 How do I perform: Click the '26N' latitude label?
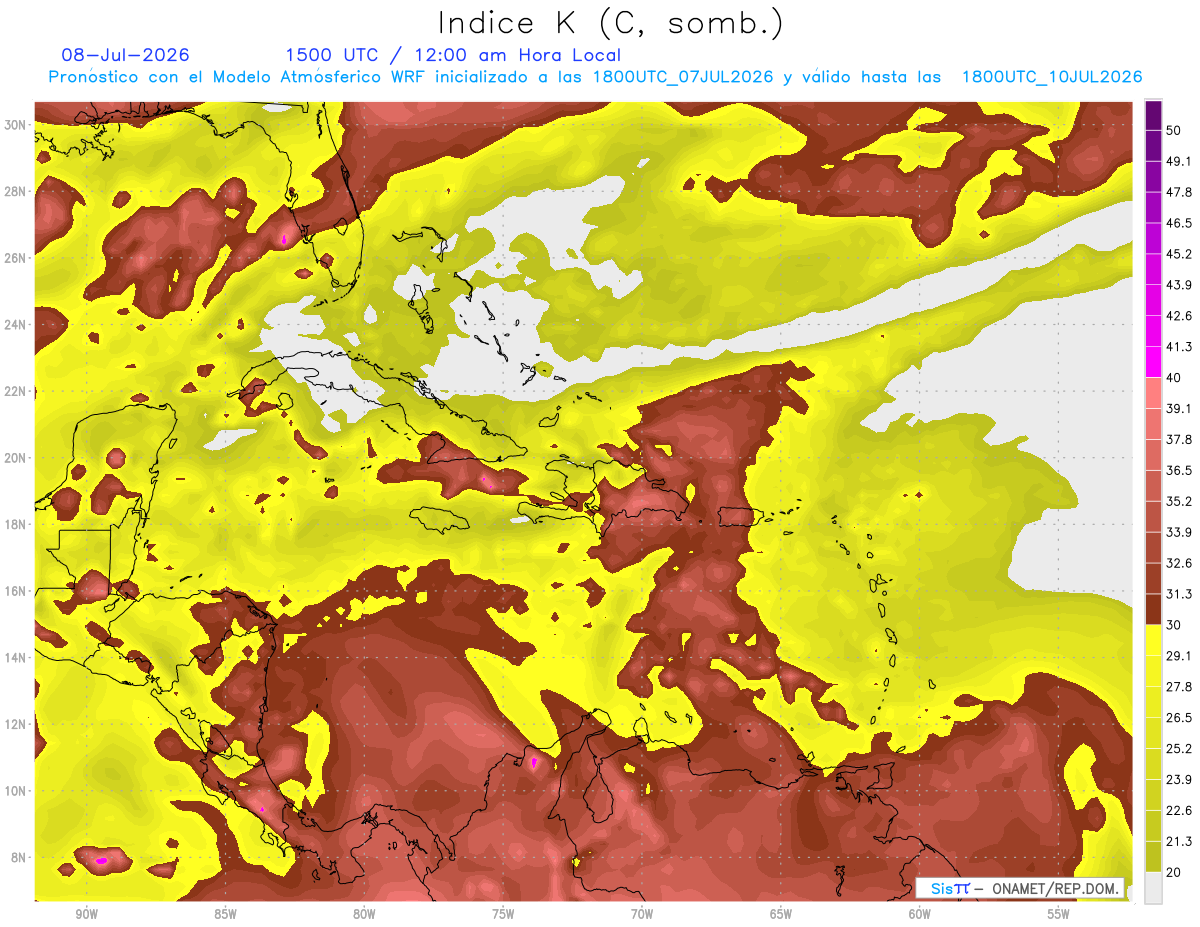click(x=15, y=258)
